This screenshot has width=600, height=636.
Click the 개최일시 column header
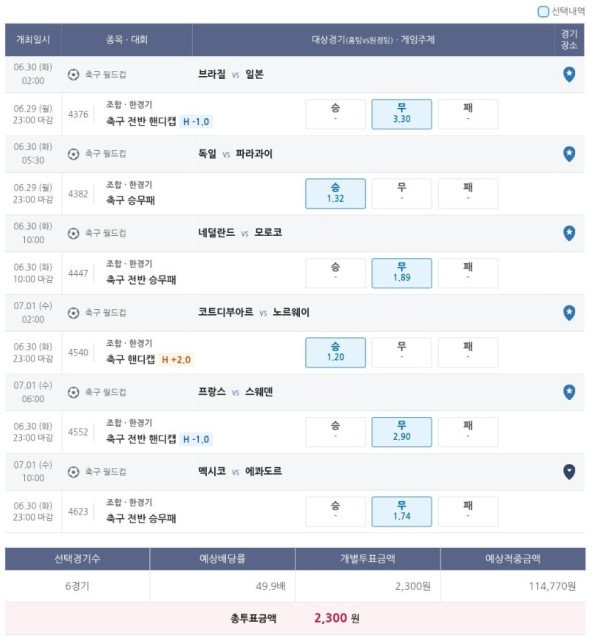33,40
